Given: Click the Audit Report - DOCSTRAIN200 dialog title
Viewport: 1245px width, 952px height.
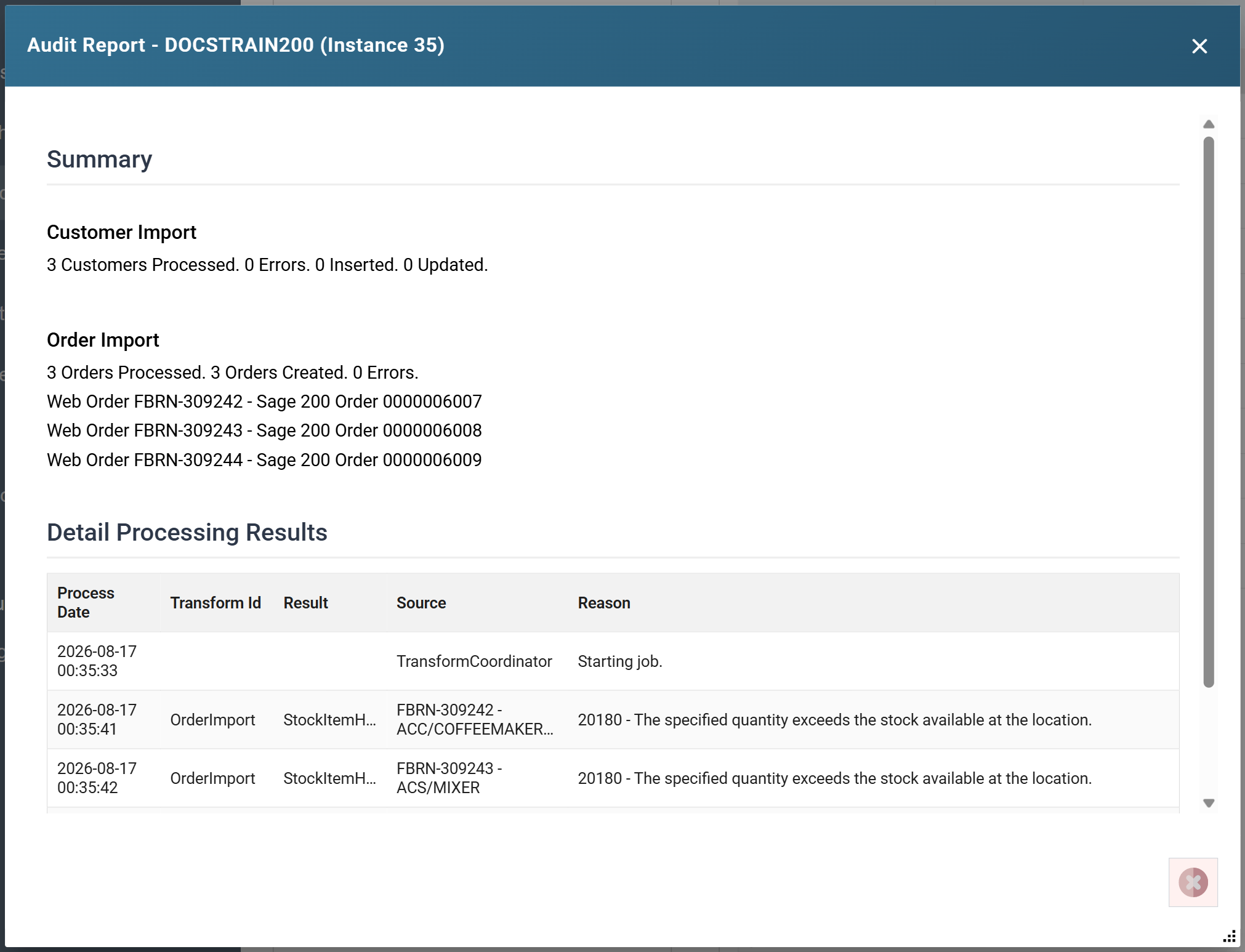Looking at the screenshot, I should 236,45.
